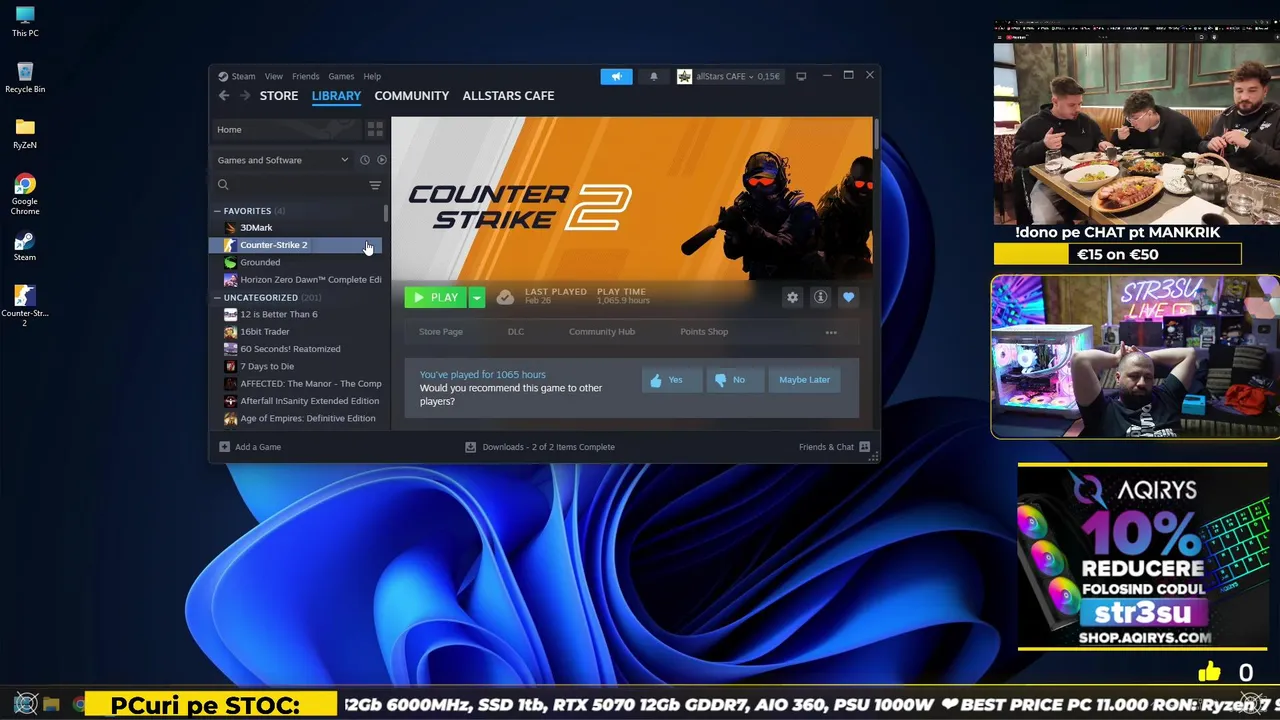Toggle Counter-Strike 2 favorite heart icon

point(848,297)
